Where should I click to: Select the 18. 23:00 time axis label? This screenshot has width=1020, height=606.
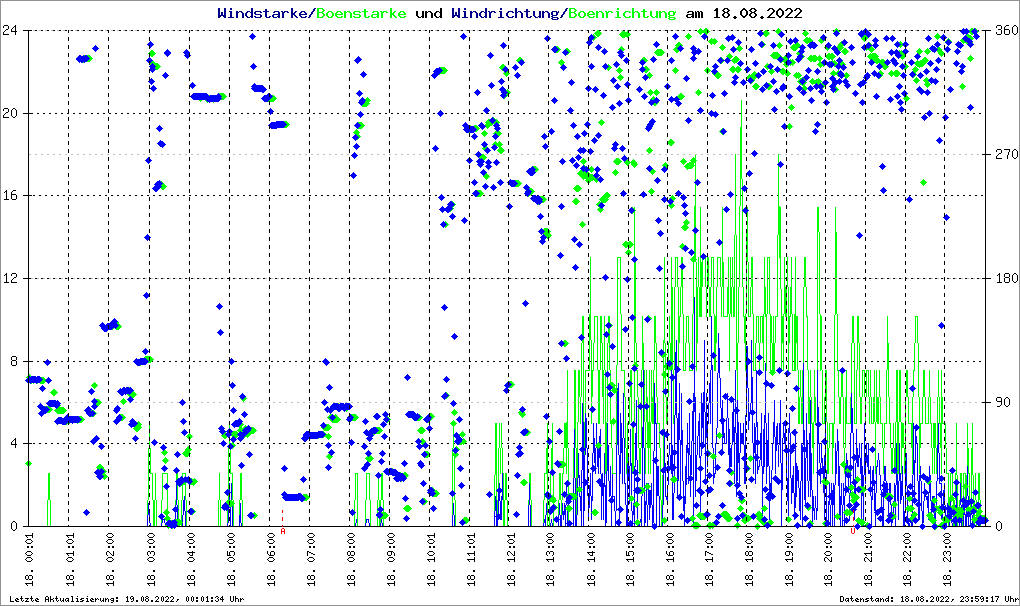[x=949, y=561]
